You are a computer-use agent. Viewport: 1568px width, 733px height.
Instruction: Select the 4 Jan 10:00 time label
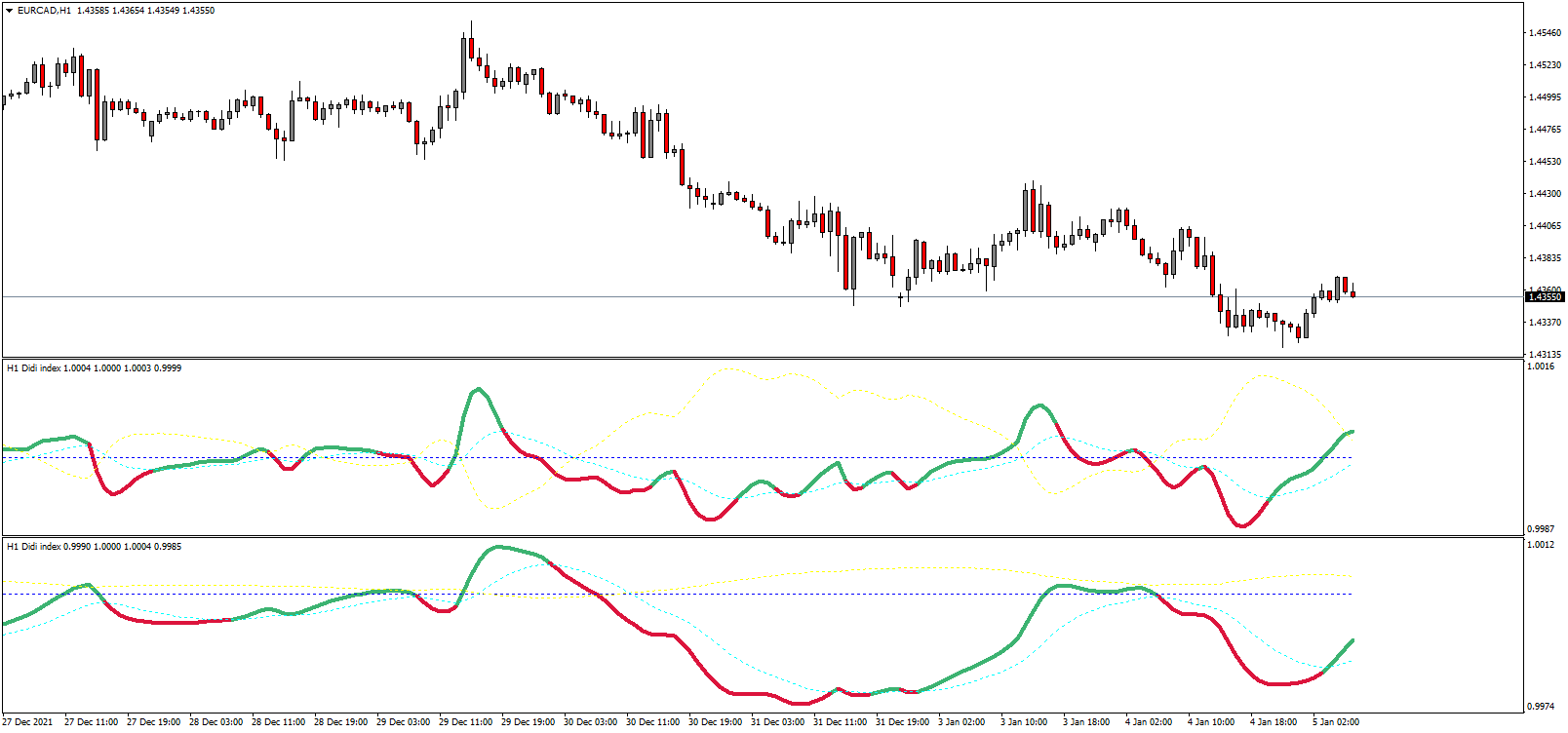pos(1211,722)
